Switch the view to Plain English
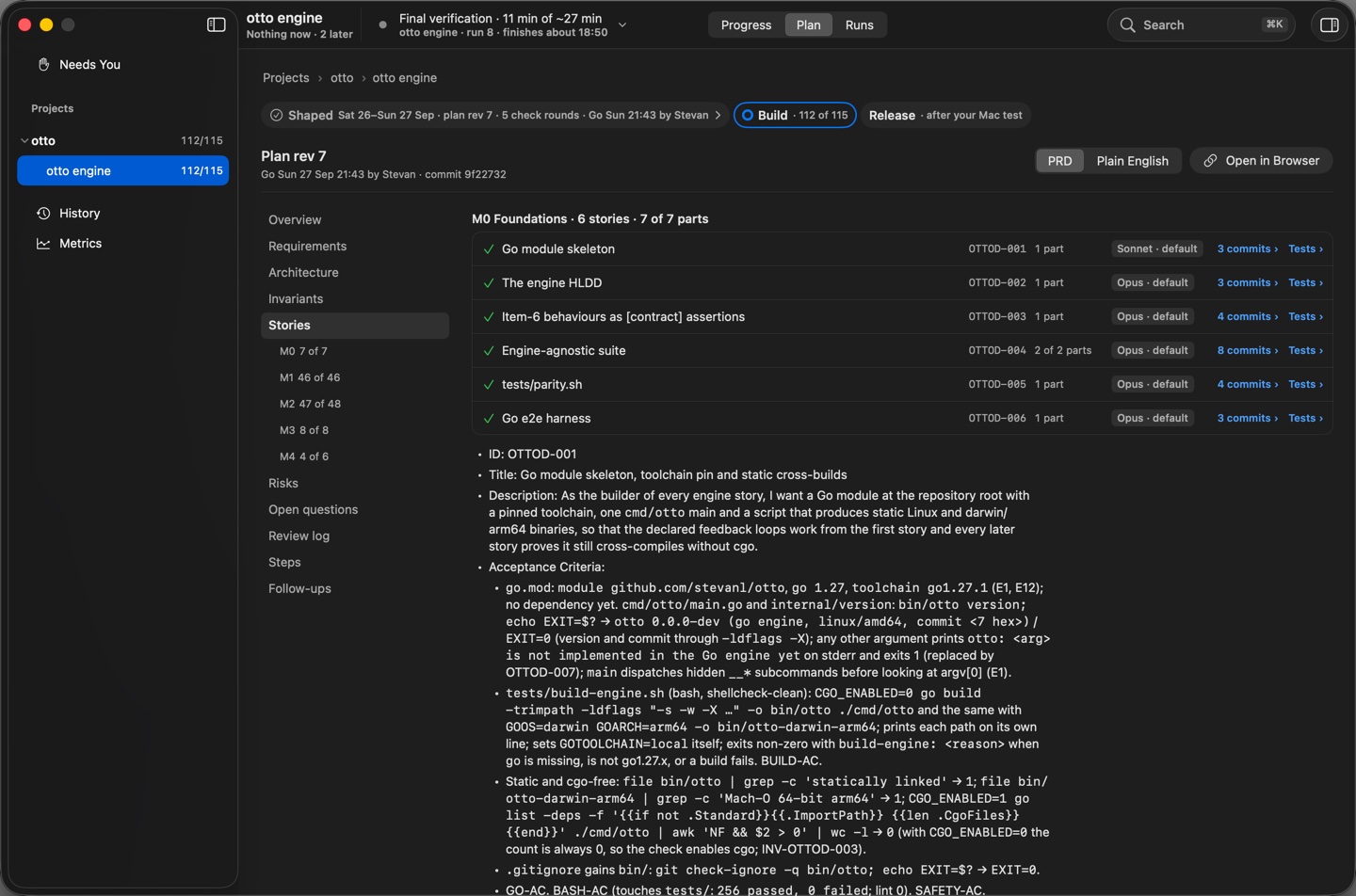Viewport: 1356px width, 896px height. point(1132,160)
